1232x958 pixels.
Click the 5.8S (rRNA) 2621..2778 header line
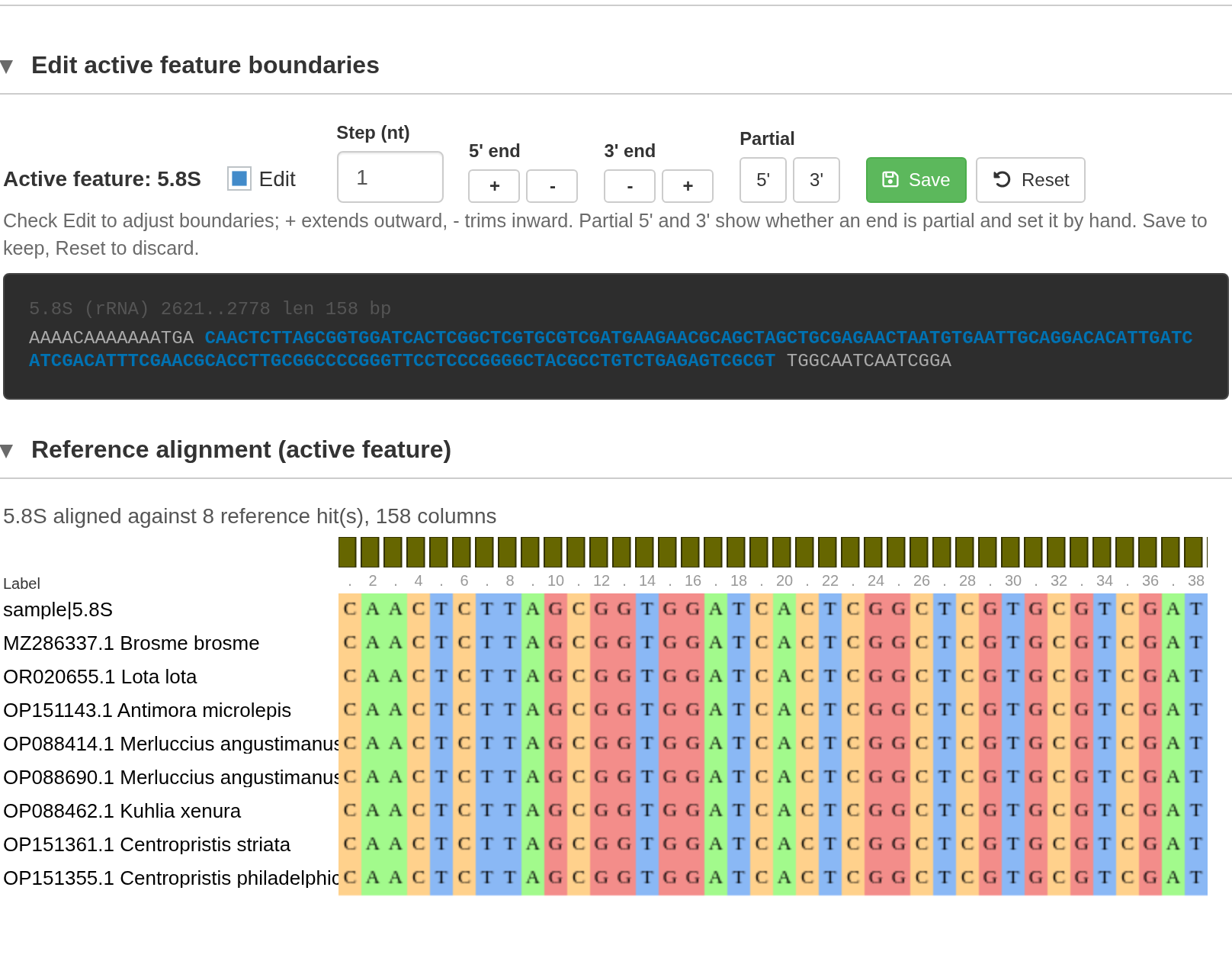[x=210, y=308]
